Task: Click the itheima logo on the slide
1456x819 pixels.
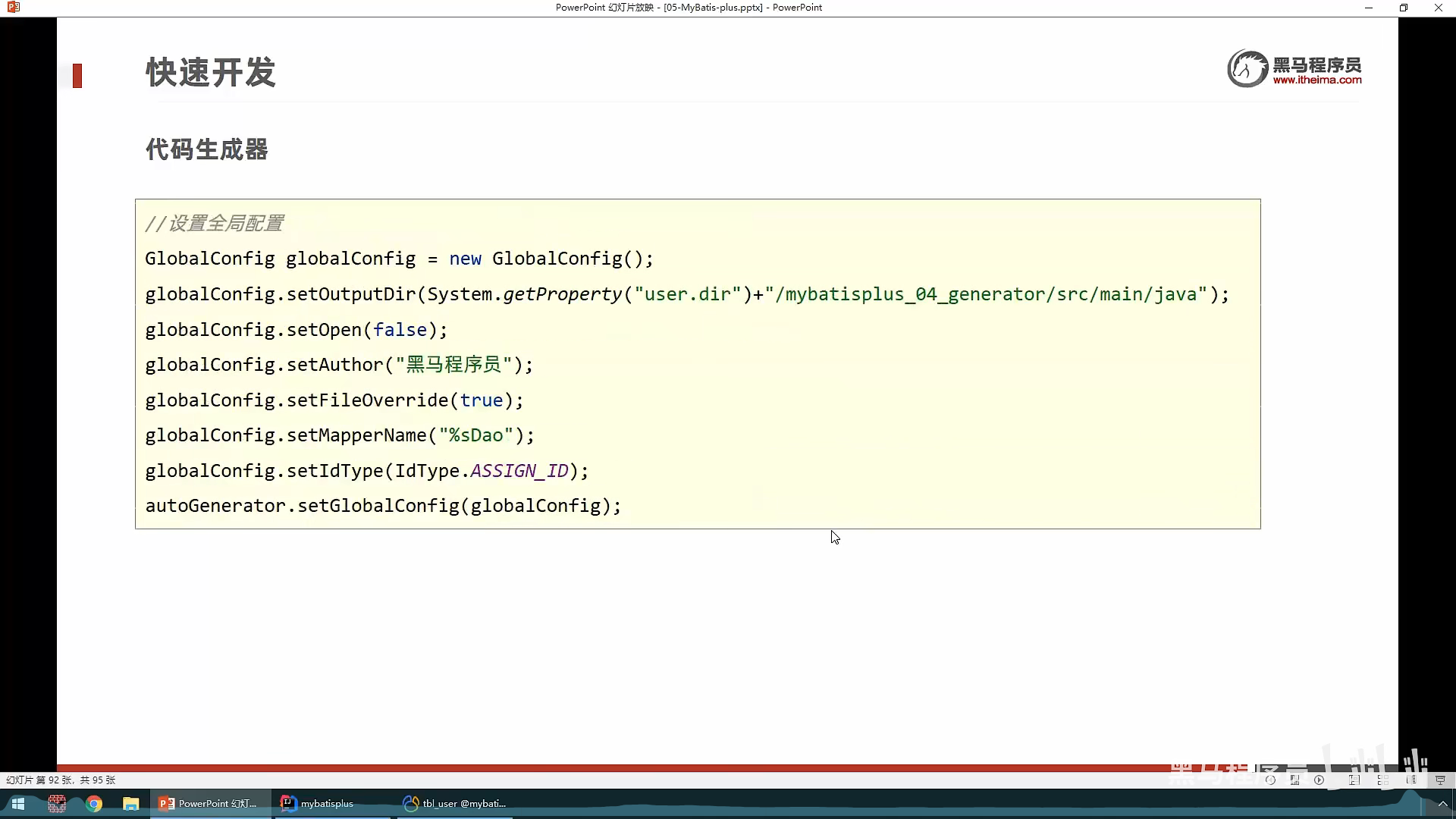Action: point(1294,69)
